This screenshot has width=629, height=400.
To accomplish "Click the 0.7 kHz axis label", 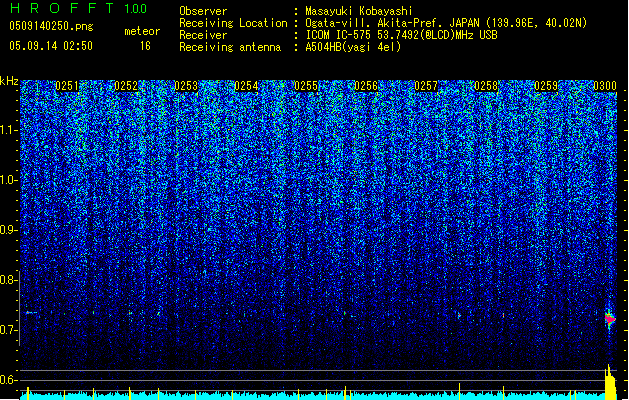I will coord(9,330).
